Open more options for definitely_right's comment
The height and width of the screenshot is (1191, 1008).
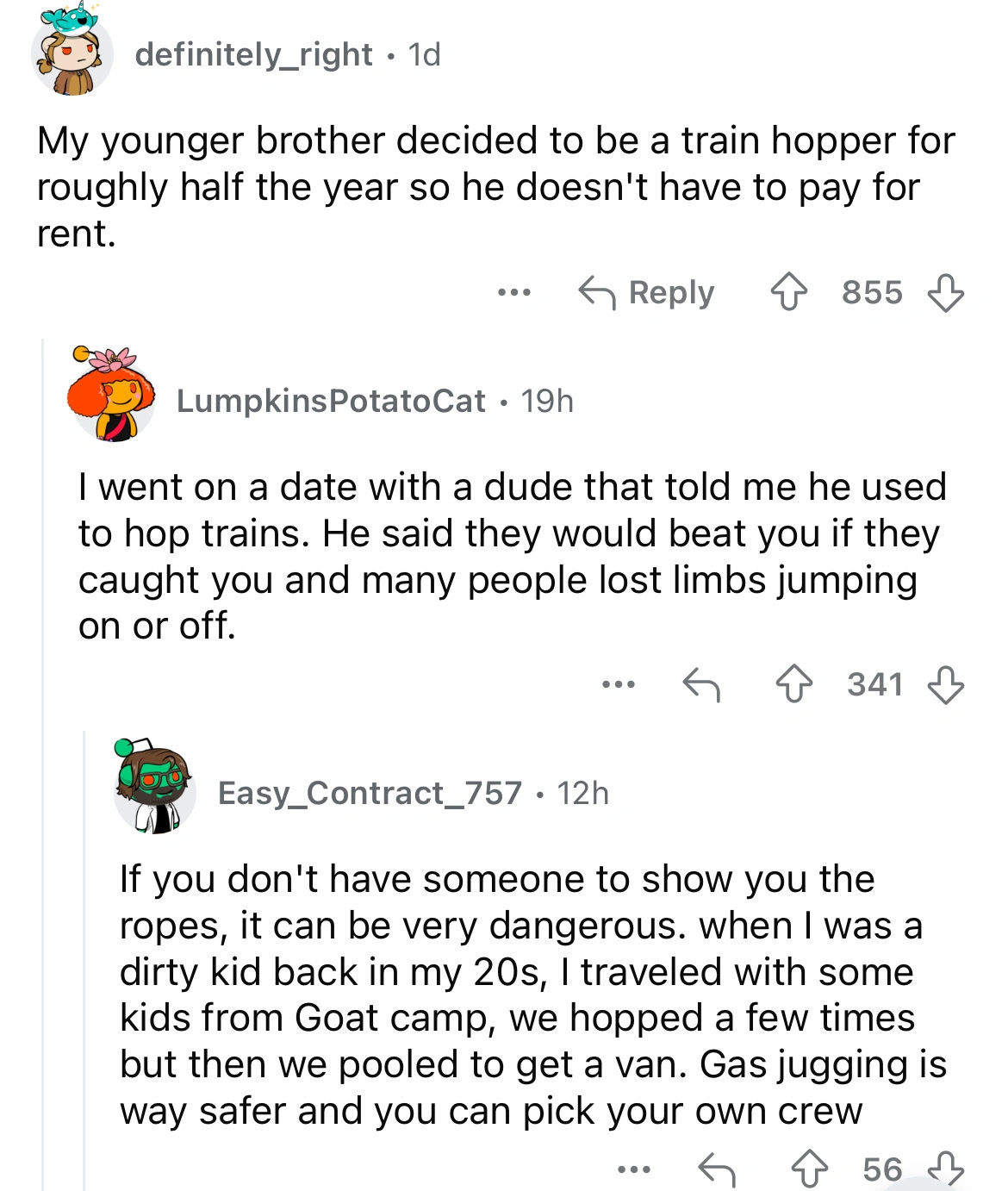[x=514, y=293]
